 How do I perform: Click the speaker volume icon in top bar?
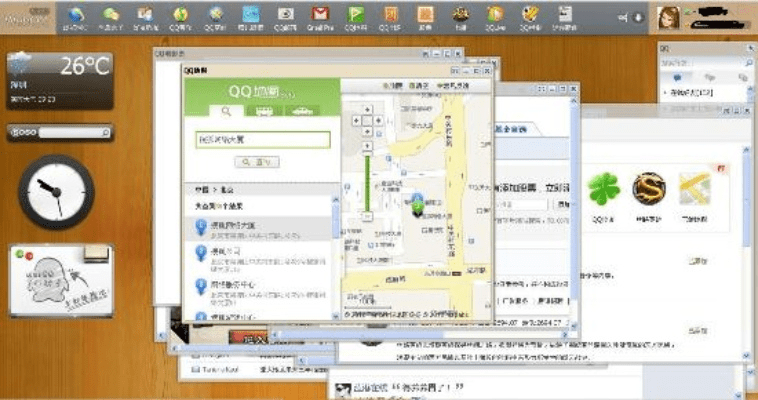(624, 18)
